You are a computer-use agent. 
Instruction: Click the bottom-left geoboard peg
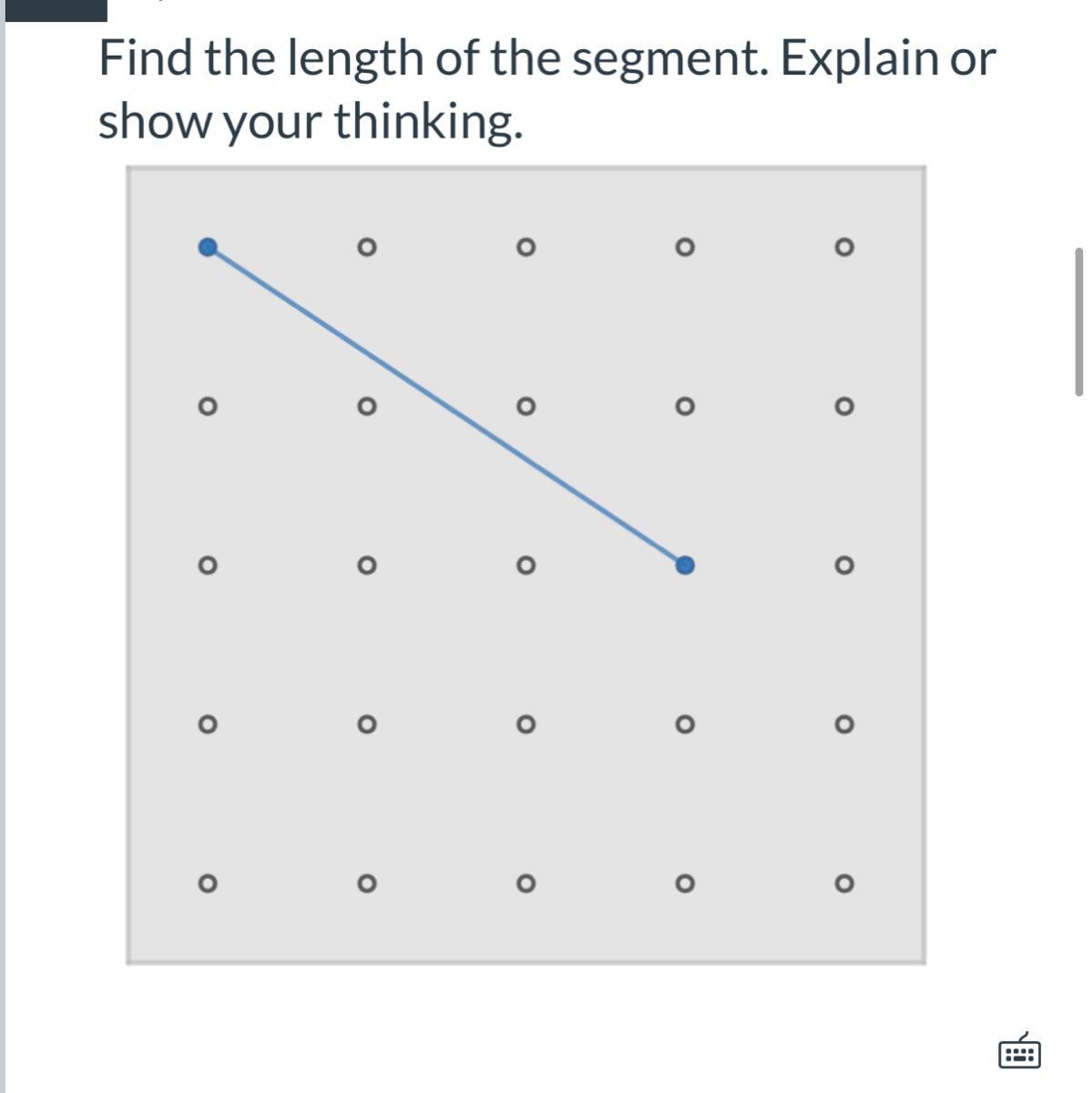click(208, 884)
